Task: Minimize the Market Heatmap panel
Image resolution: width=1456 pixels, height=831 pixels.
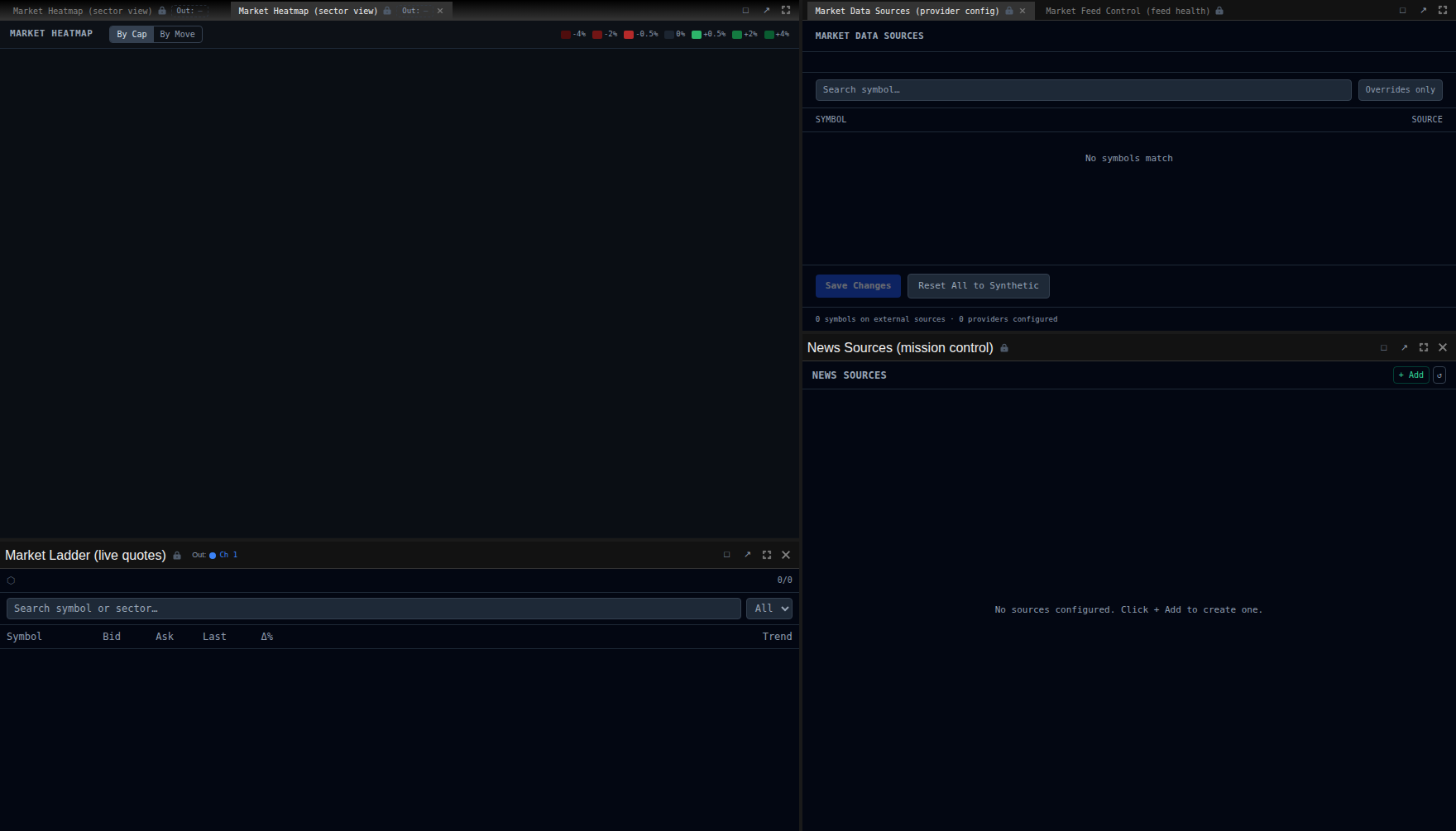Action: coord(745,11)
